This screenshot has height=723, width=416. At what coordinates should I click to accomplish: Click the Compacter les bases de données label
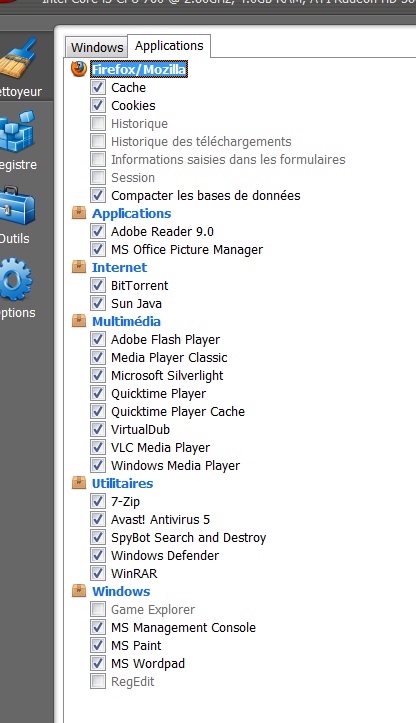click(x=206, y=196)
